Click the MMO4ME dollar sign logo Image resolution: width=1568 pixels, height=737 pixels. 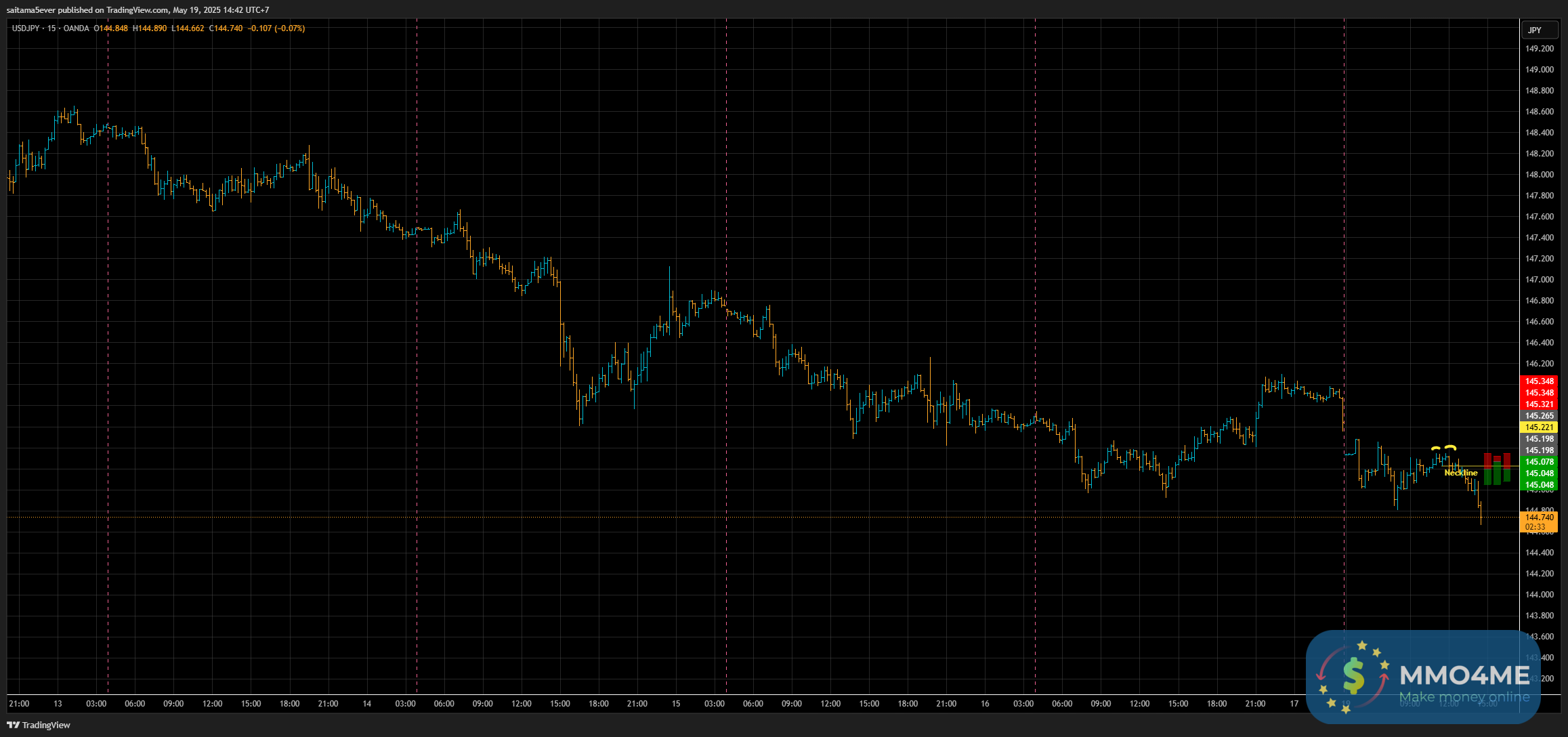point(1353,675)
